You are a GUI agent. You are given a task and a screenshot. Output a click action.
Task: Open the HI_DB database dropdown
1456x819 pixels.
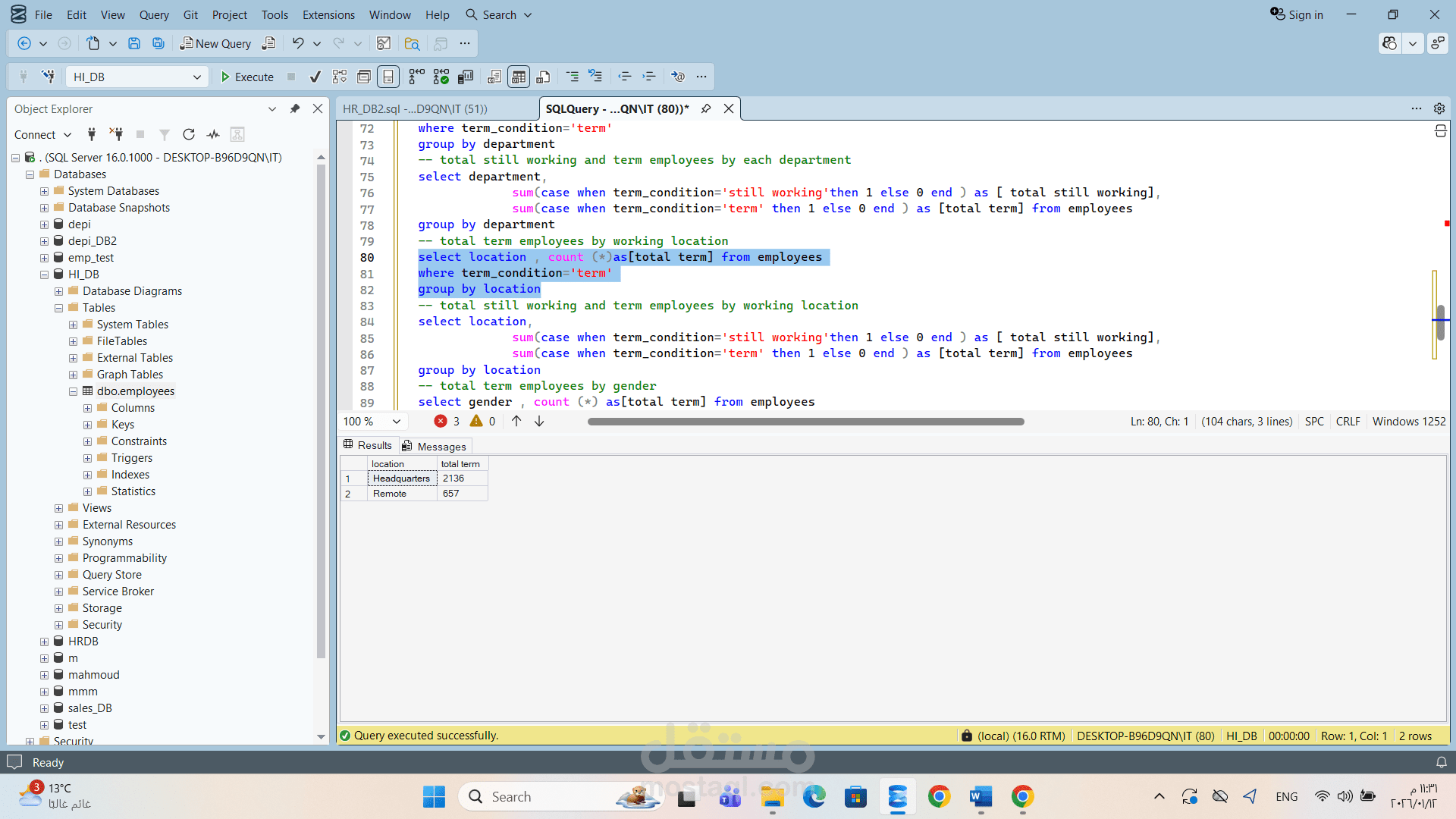(196, 77)
